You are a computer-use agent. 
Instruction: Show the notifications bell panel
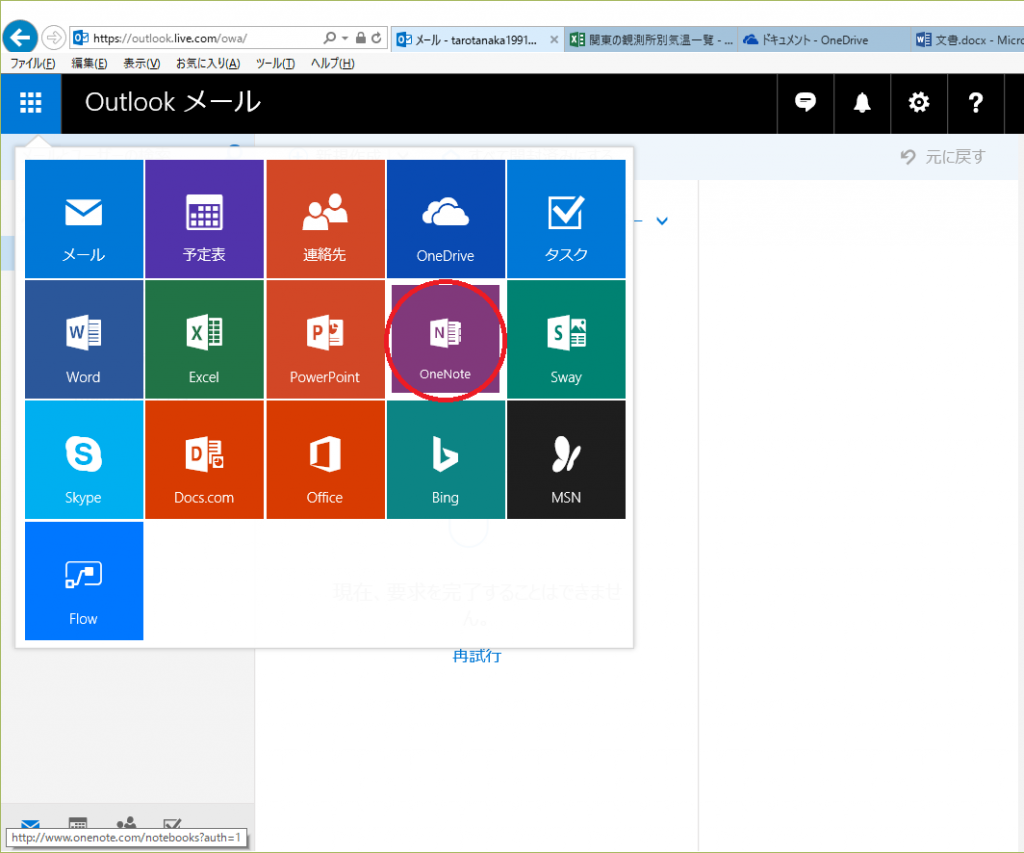pyautogui.click(x=861, y=103)
